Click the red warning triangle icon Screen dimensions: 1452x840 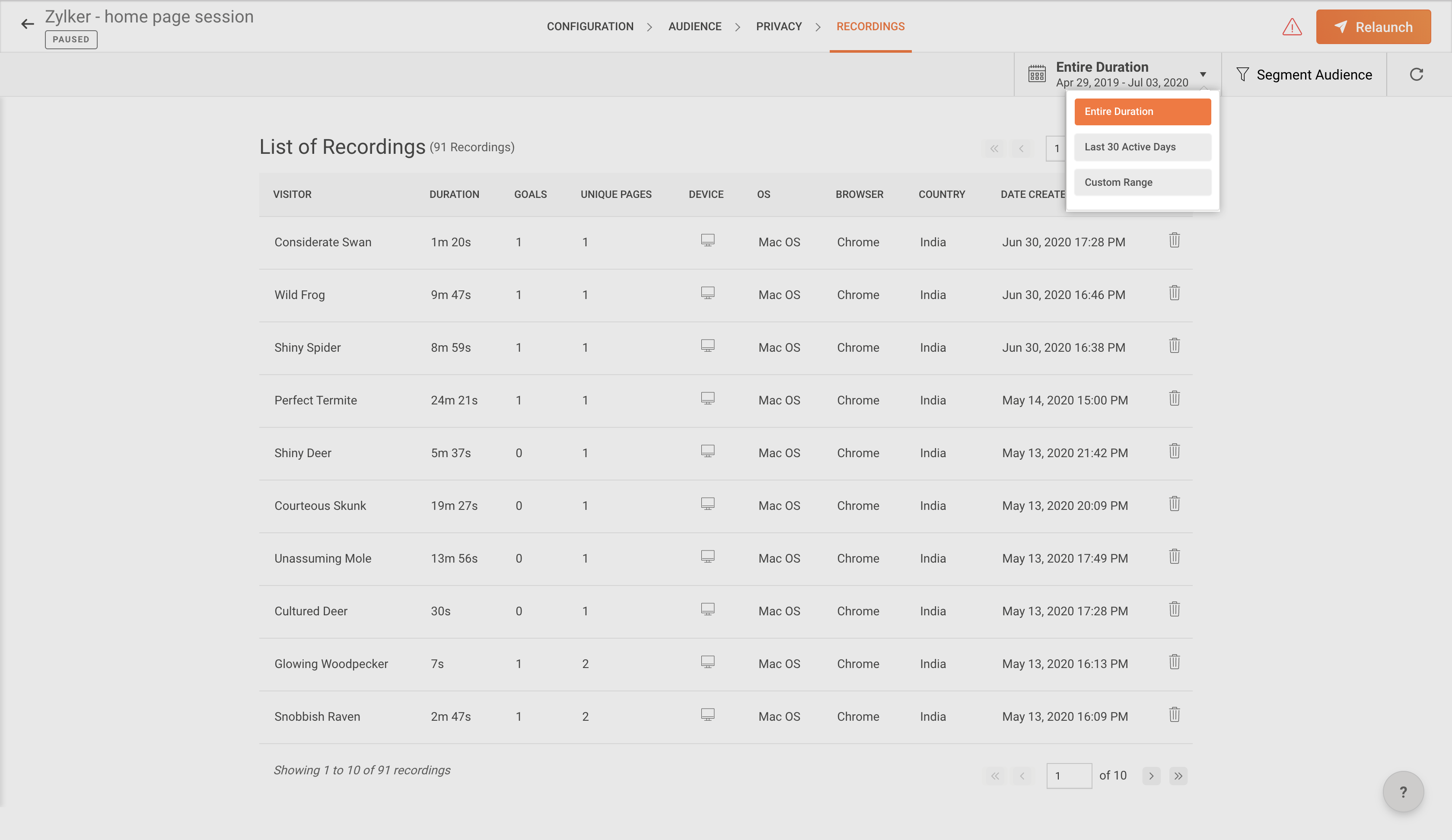click(1292, 27)
